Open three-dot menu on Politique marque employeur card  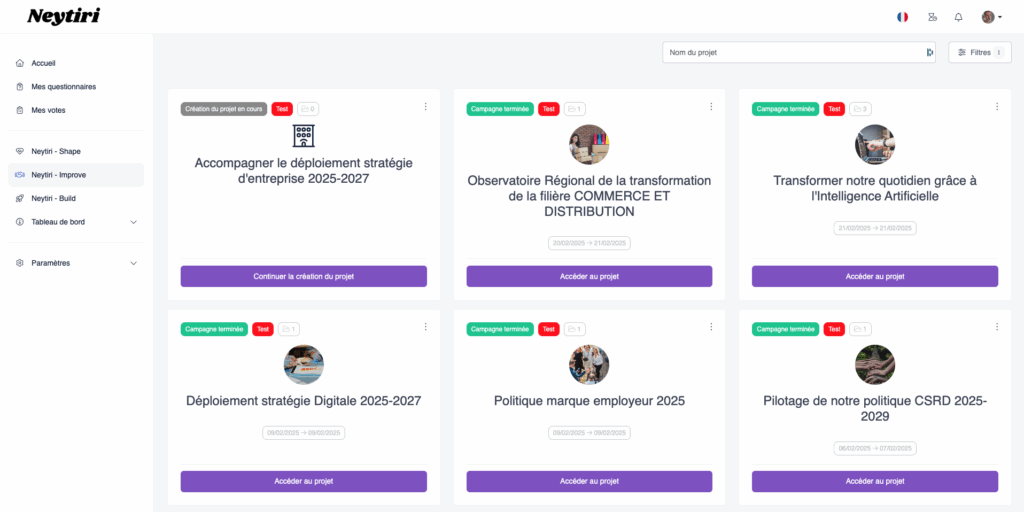pyautogui.click(x=711, y=327)
